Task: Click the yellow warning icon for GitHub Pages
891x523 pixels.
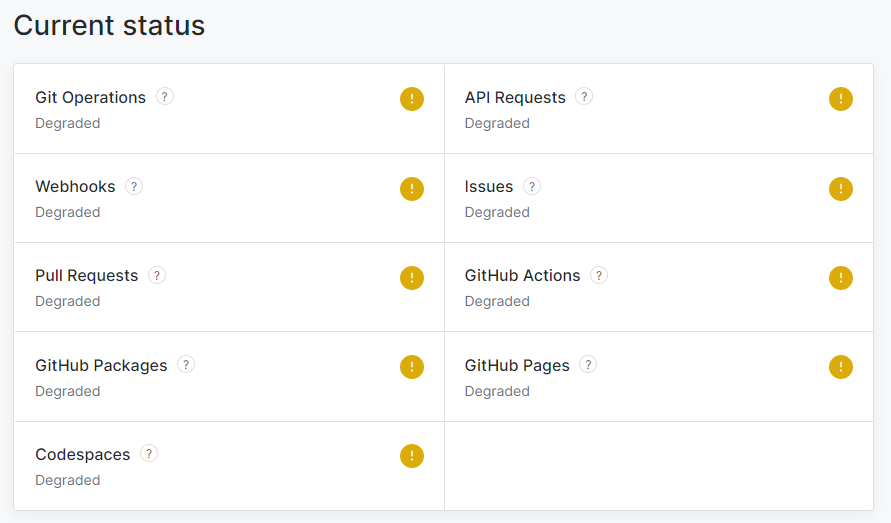Action: (841, 367)
